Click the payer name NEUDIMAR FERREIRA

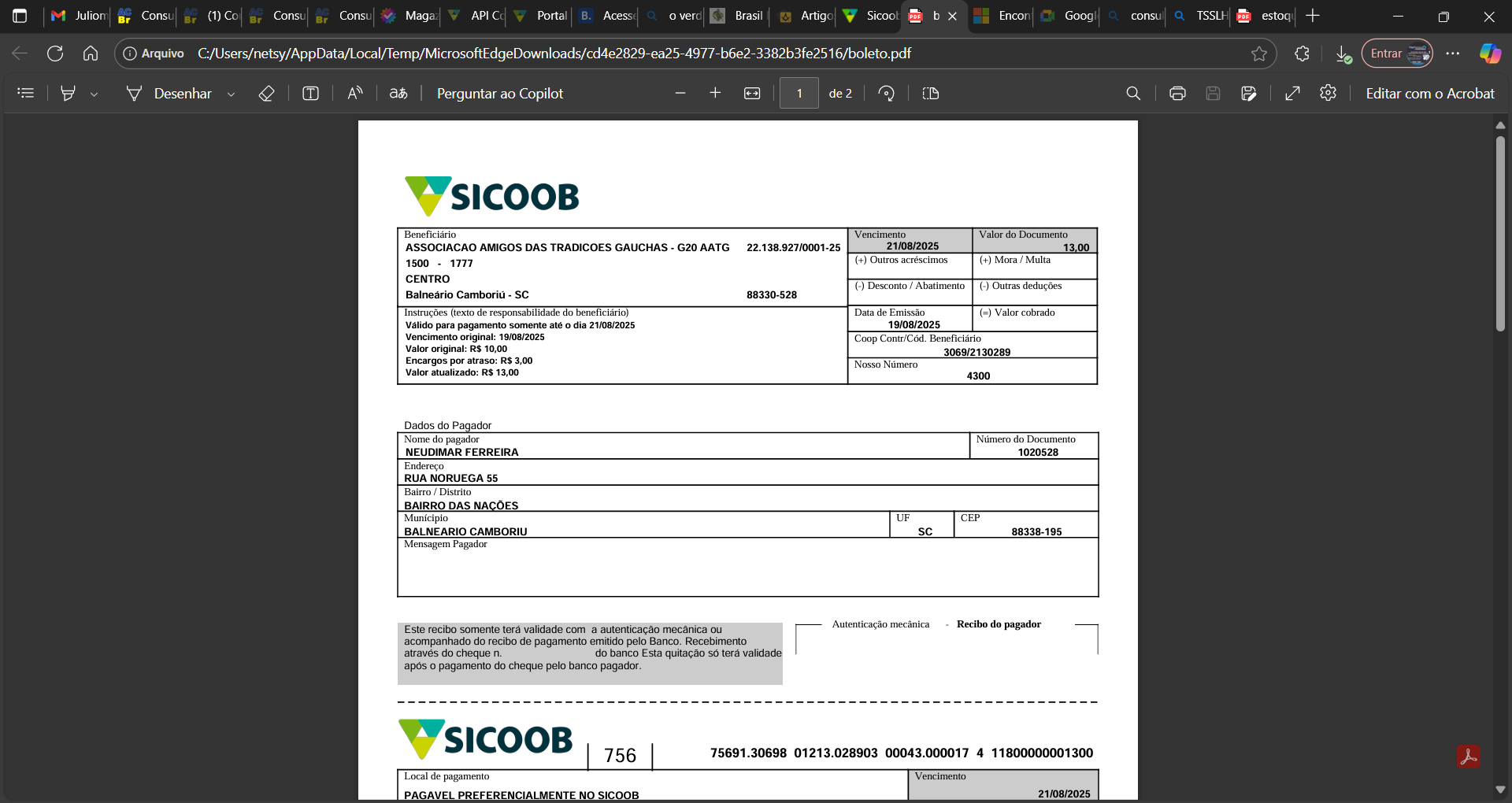pos(461,453)
